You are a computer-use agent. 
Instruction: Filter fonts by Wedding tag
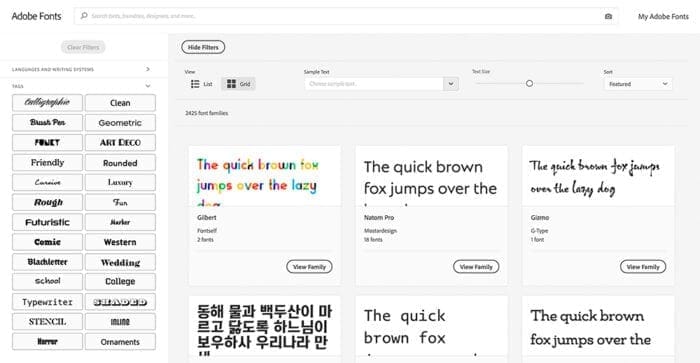point(120,262)
